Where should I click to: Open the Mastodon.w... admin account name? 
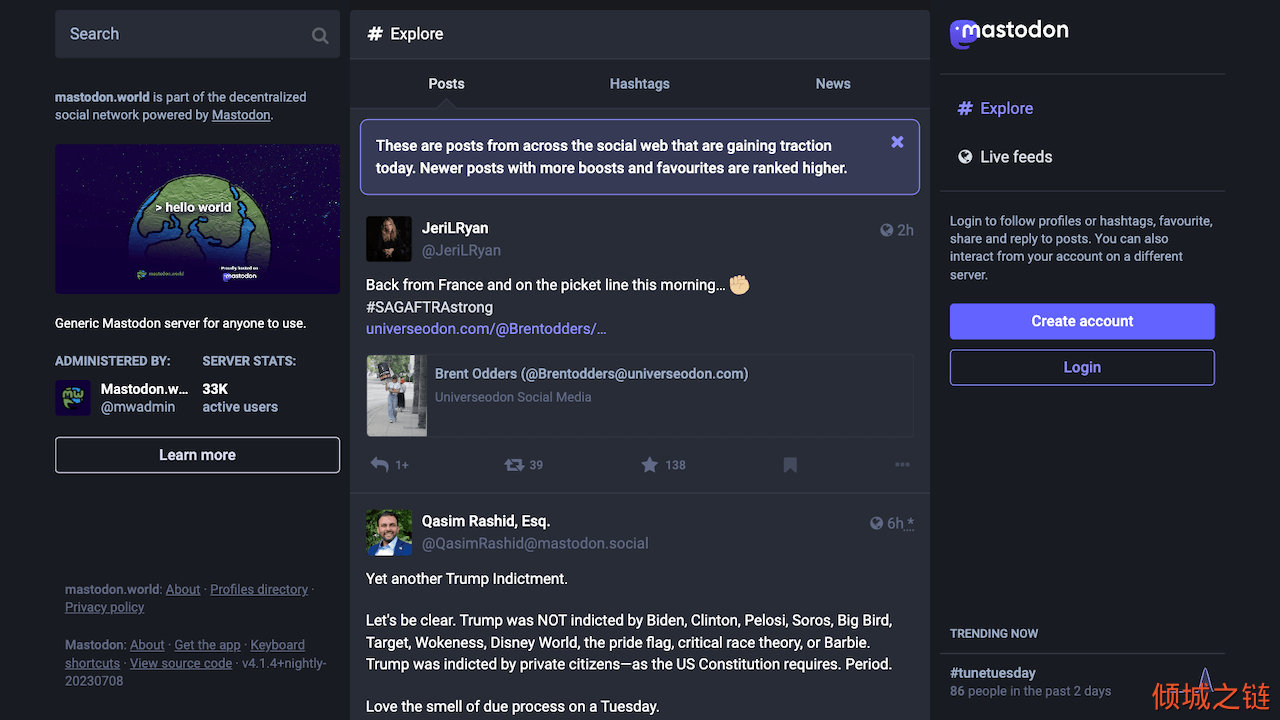(144, 389)
